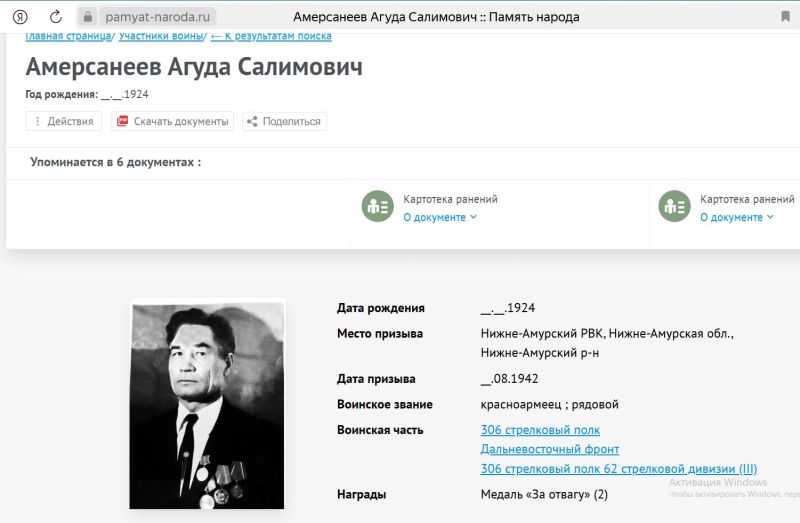Reload the page with the refresh icon
This screenshot has height=523, width=800.
(56, 17)
